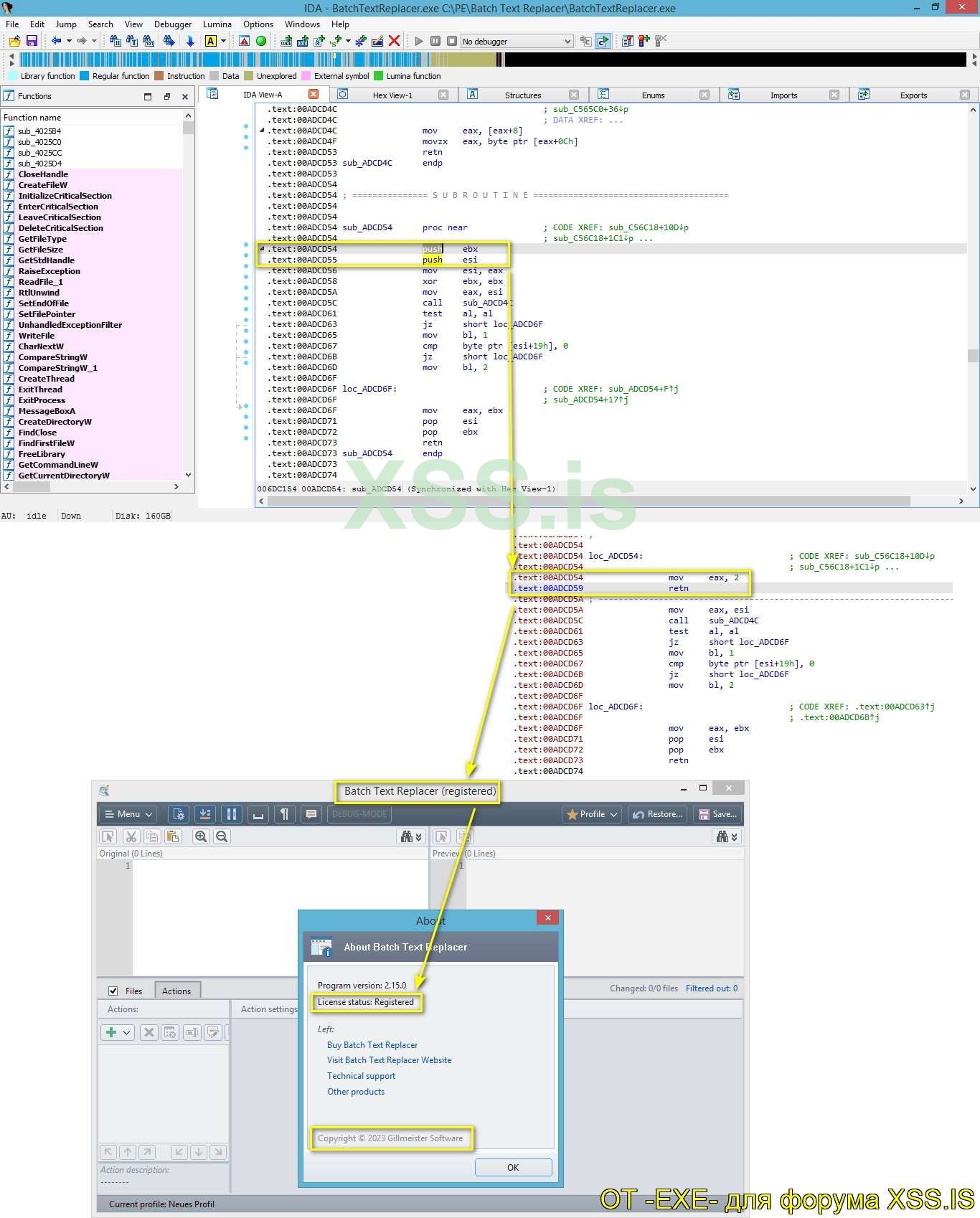Click the Save... button

(717, 814)
